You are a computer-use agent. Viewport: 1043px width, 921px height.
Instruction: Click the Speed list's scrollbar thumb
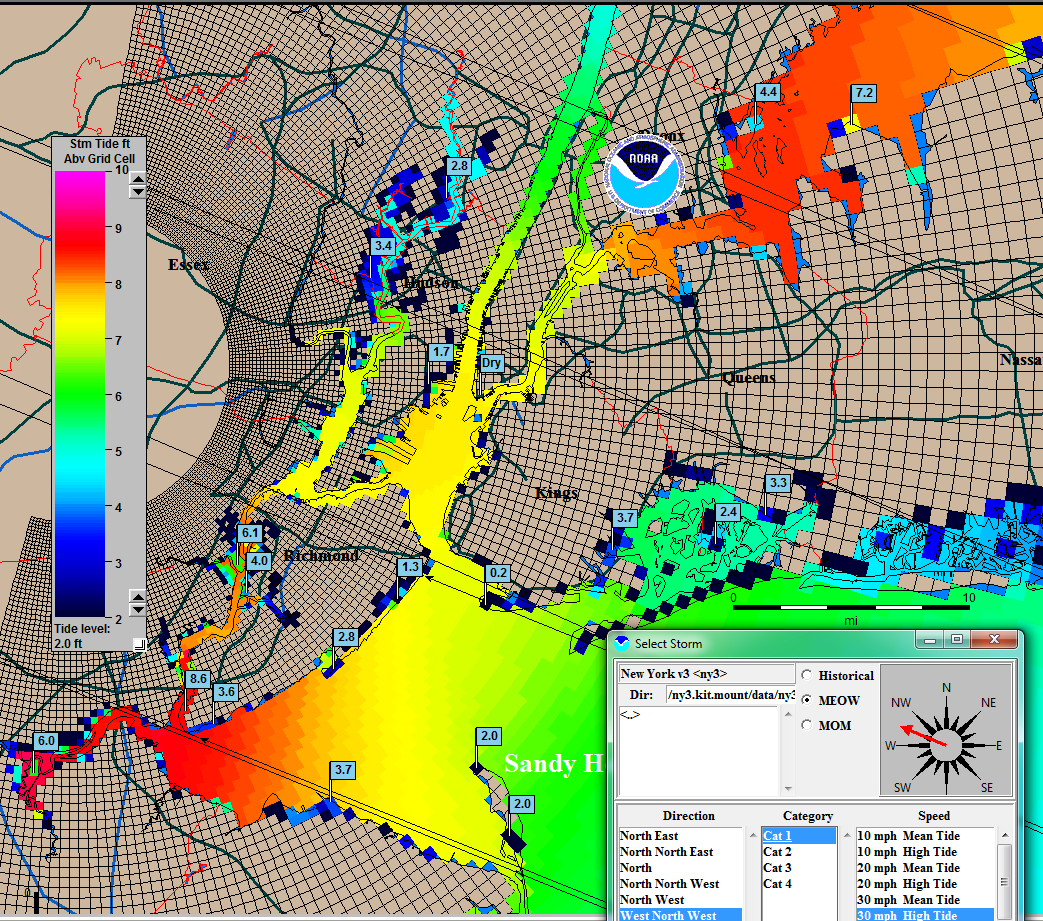point(1005,882)
